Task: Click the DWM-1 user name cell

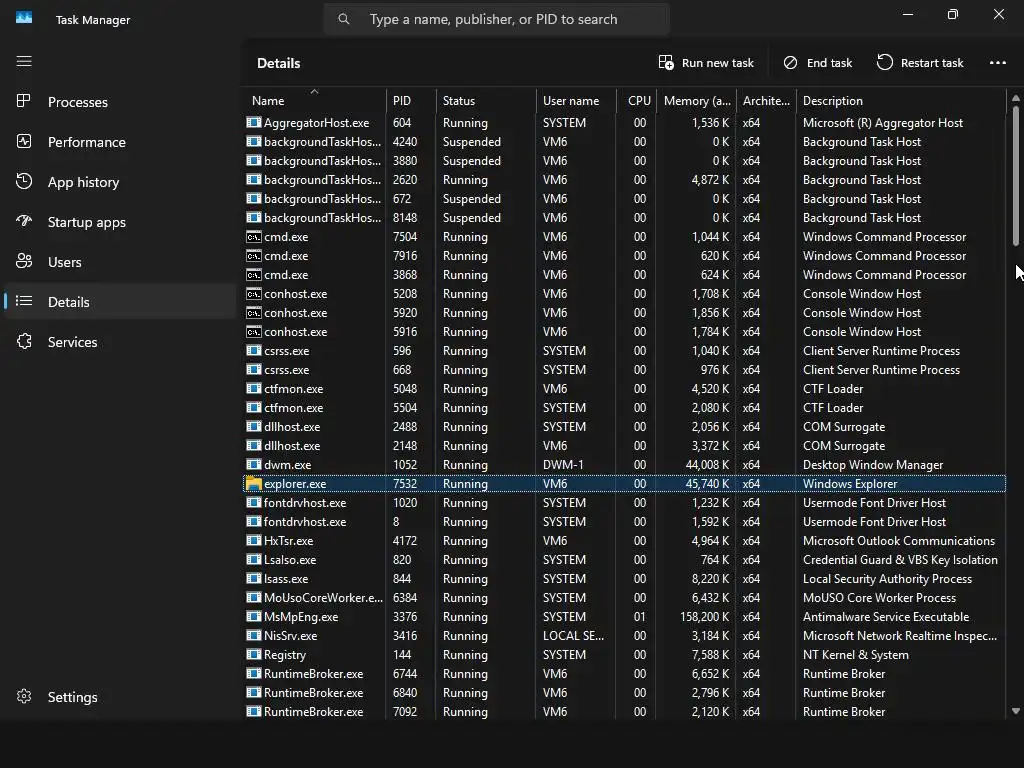Action: [563, 465]
